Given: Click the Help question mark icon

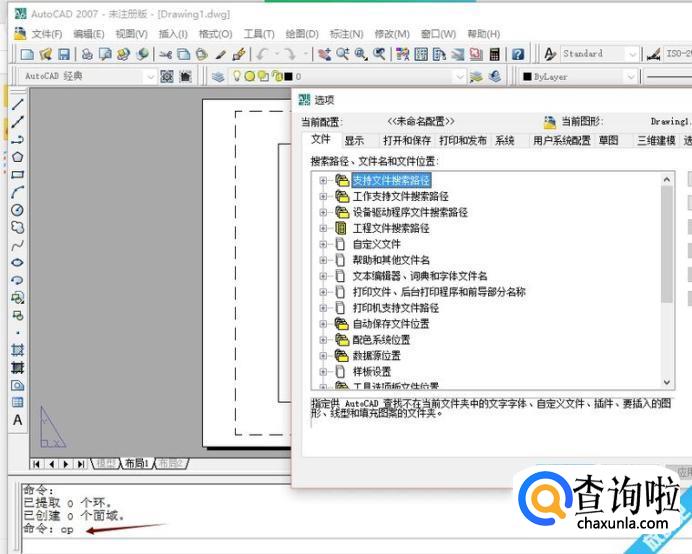Looking at the screenshot, I should 518,54.
